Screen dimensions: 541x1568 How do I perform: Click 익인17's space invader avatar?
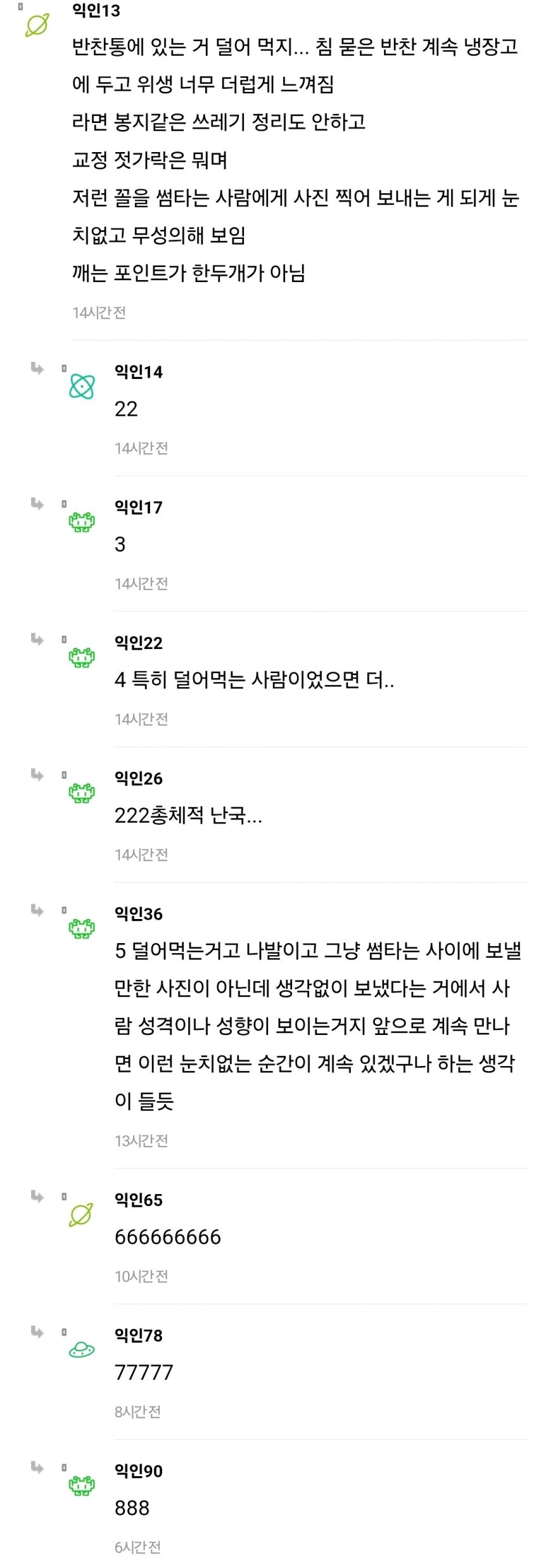click(x=82, y=522)
